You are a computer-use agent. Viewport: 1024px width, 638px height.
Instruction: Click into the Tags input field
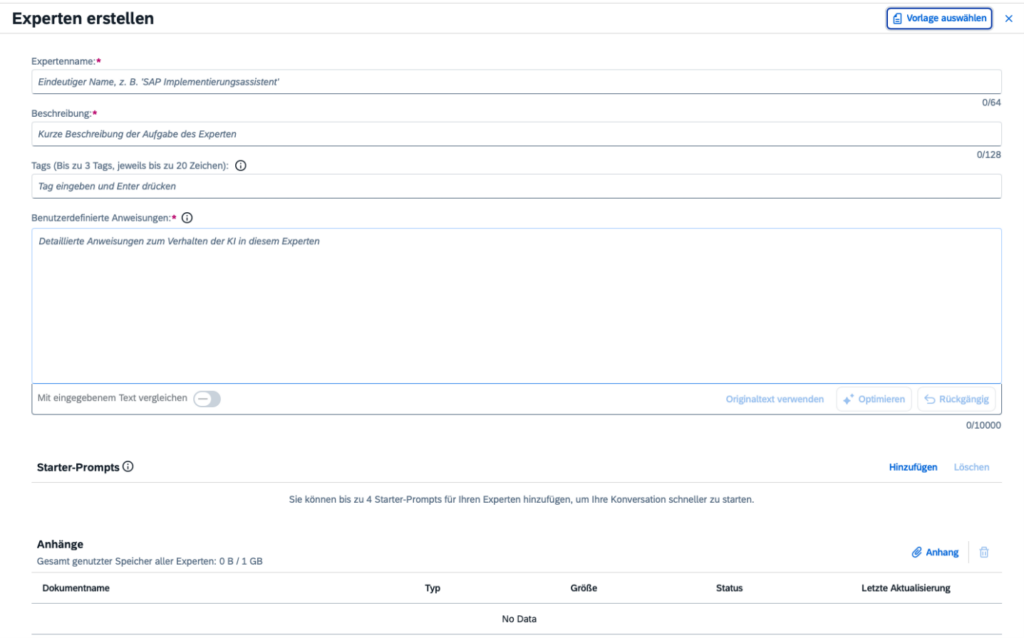click(516, 186)
